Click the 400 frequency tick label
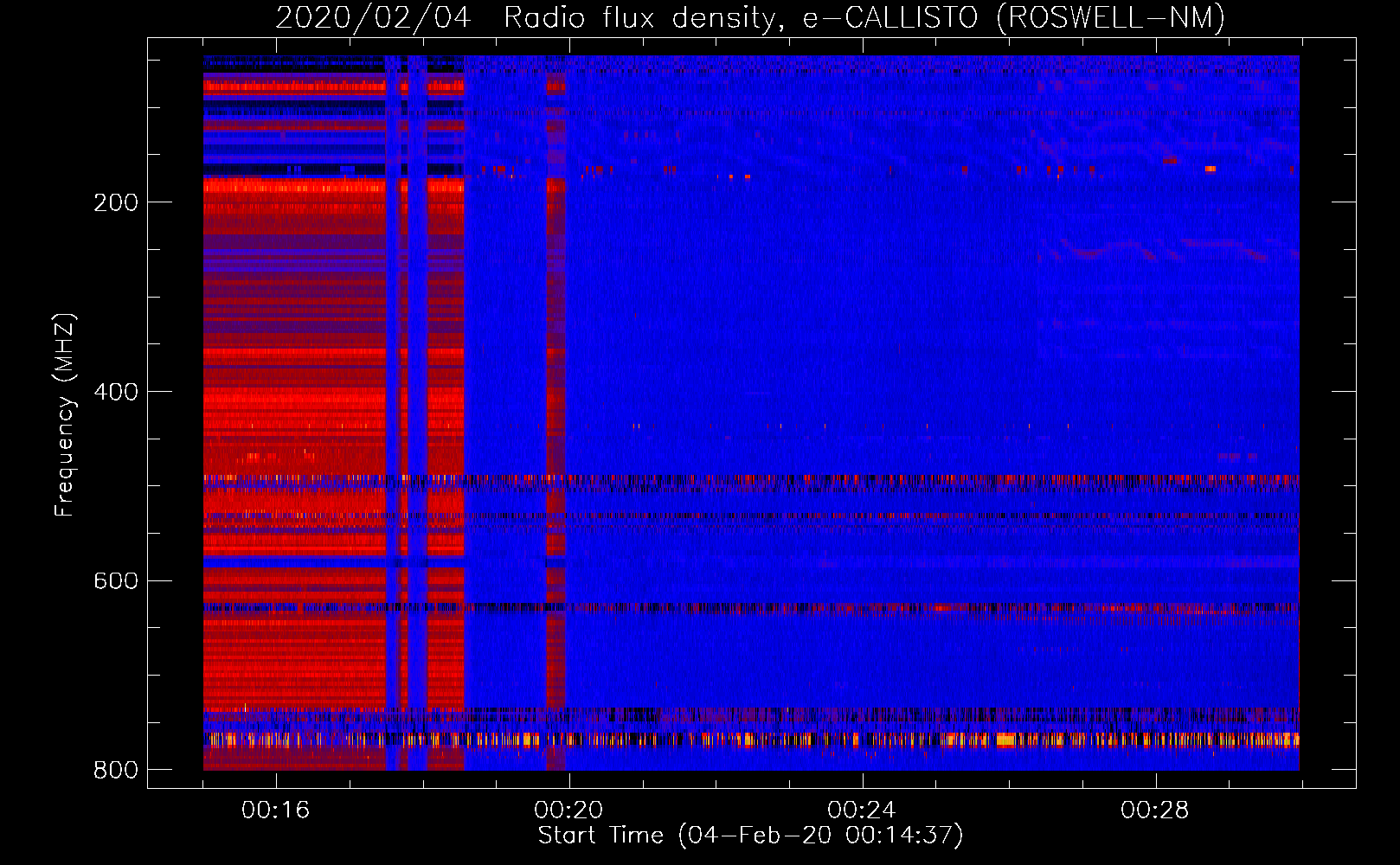This screenshot has width=1400, height=865. tap(116, 392)
